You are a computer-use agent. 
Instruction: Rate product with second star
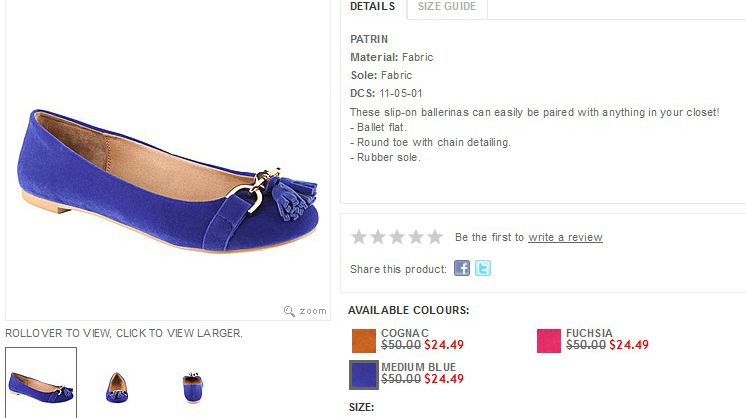pos(378,237)
